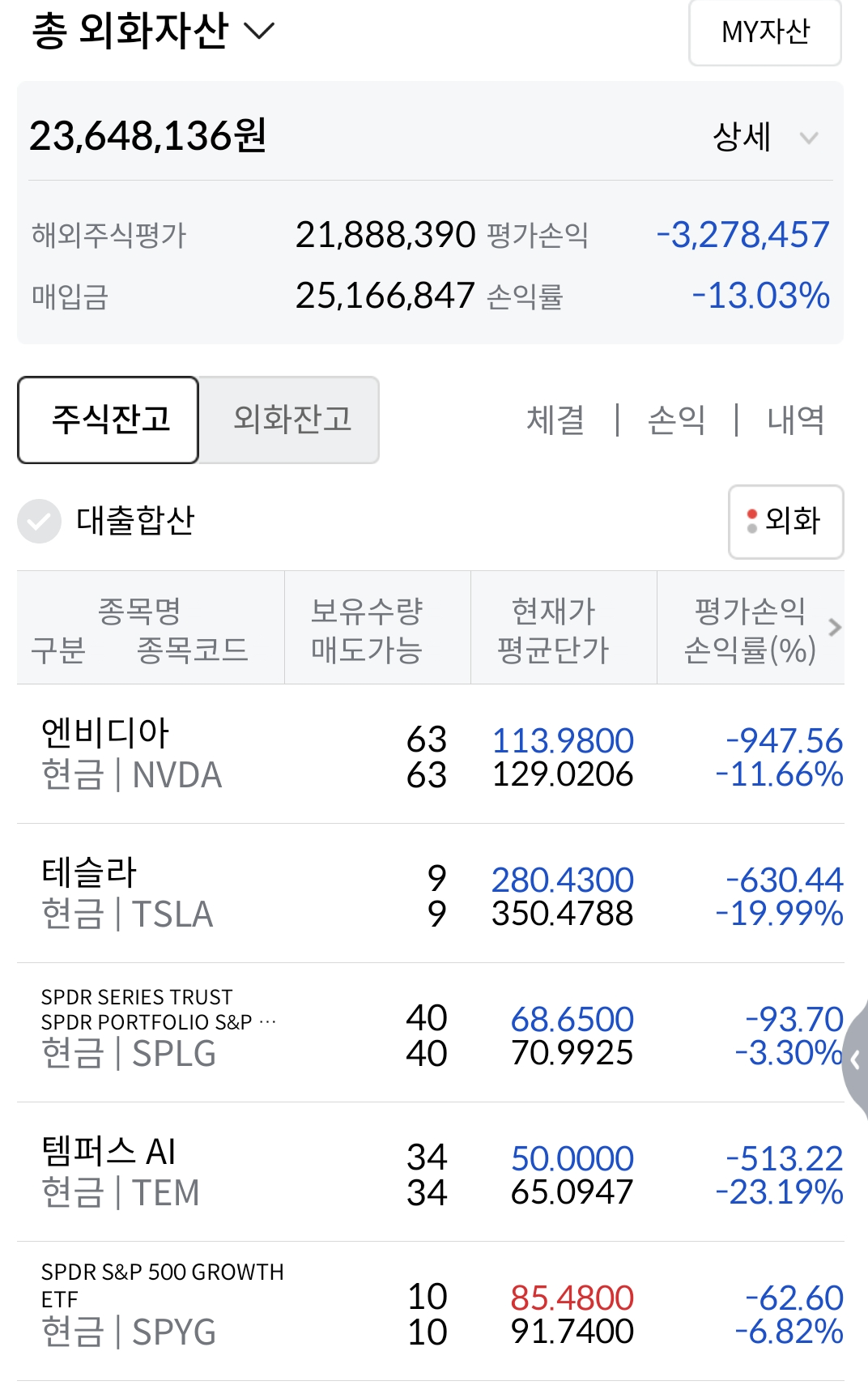Click the 매입금 value 25,166,847

[x=385, y=296]
